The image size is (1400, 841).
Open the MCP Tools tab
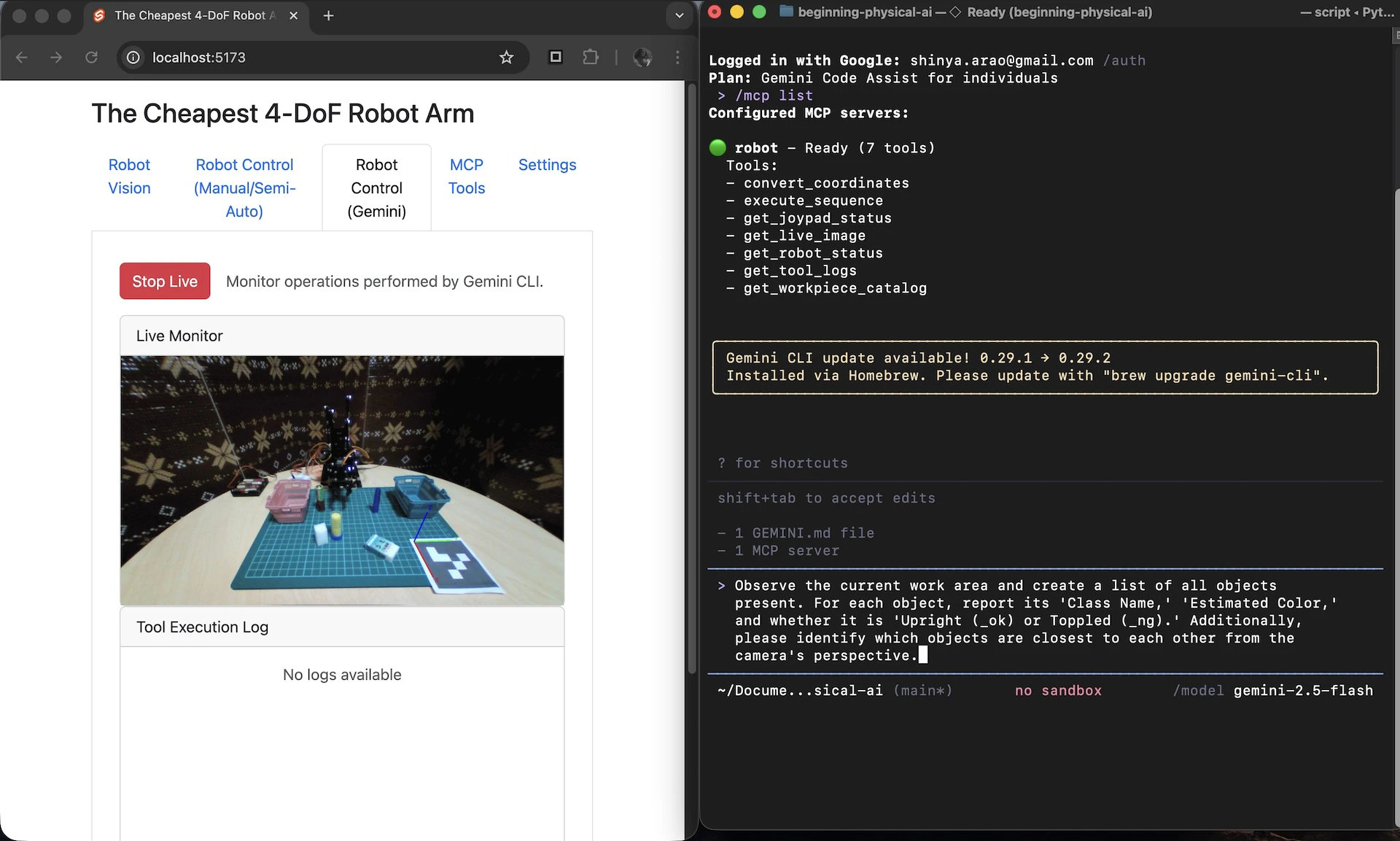[467, 177]
